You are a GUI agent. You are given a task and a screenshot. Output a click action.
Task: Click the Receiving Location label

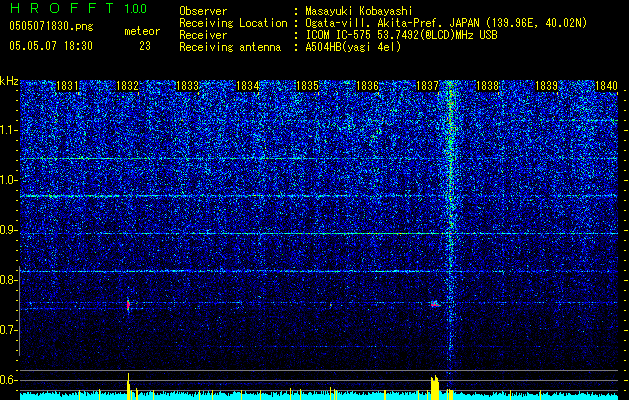click(233, 23)
